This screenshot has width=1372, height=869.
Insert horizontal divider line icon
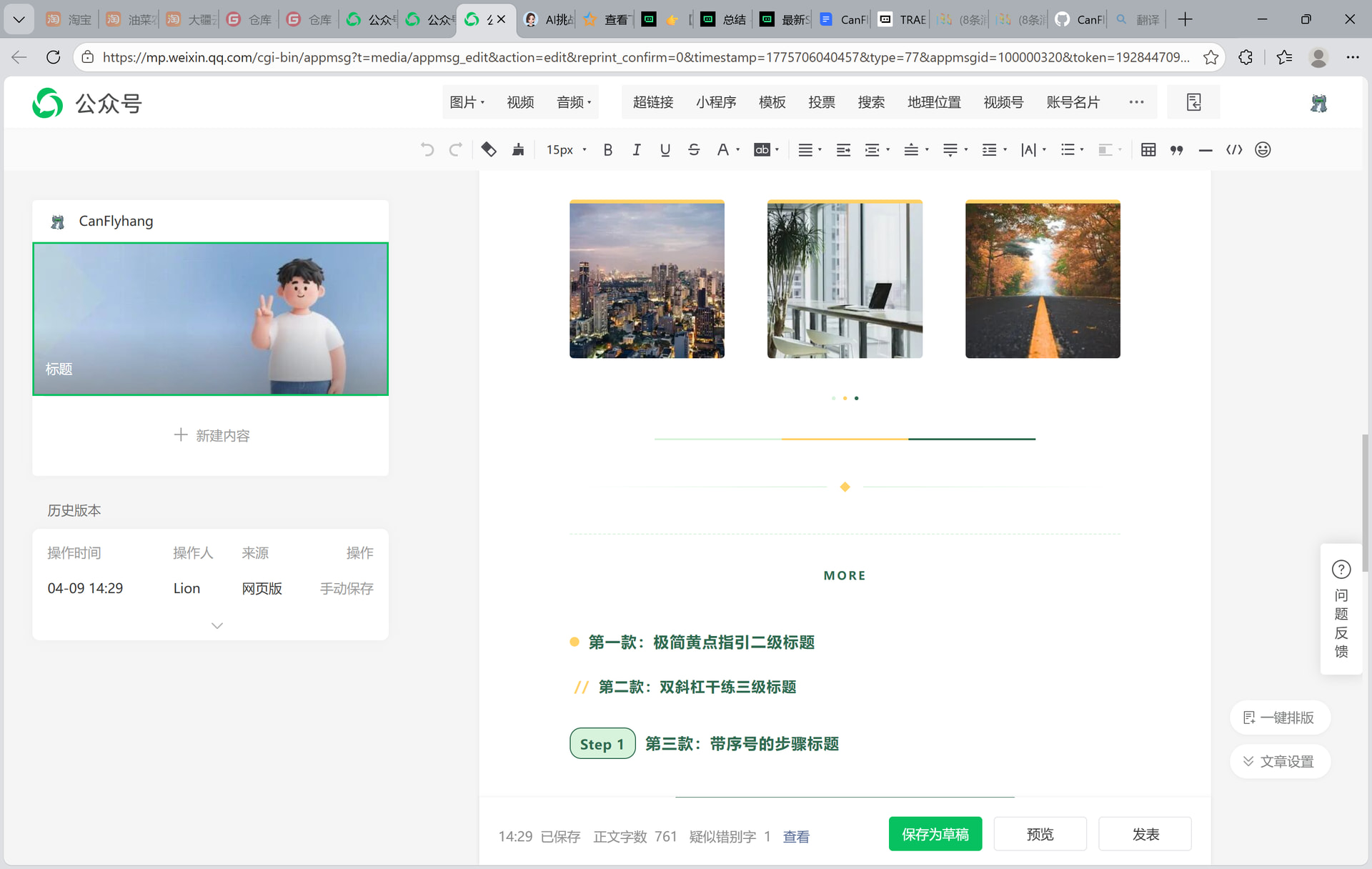coord(1205,149)
